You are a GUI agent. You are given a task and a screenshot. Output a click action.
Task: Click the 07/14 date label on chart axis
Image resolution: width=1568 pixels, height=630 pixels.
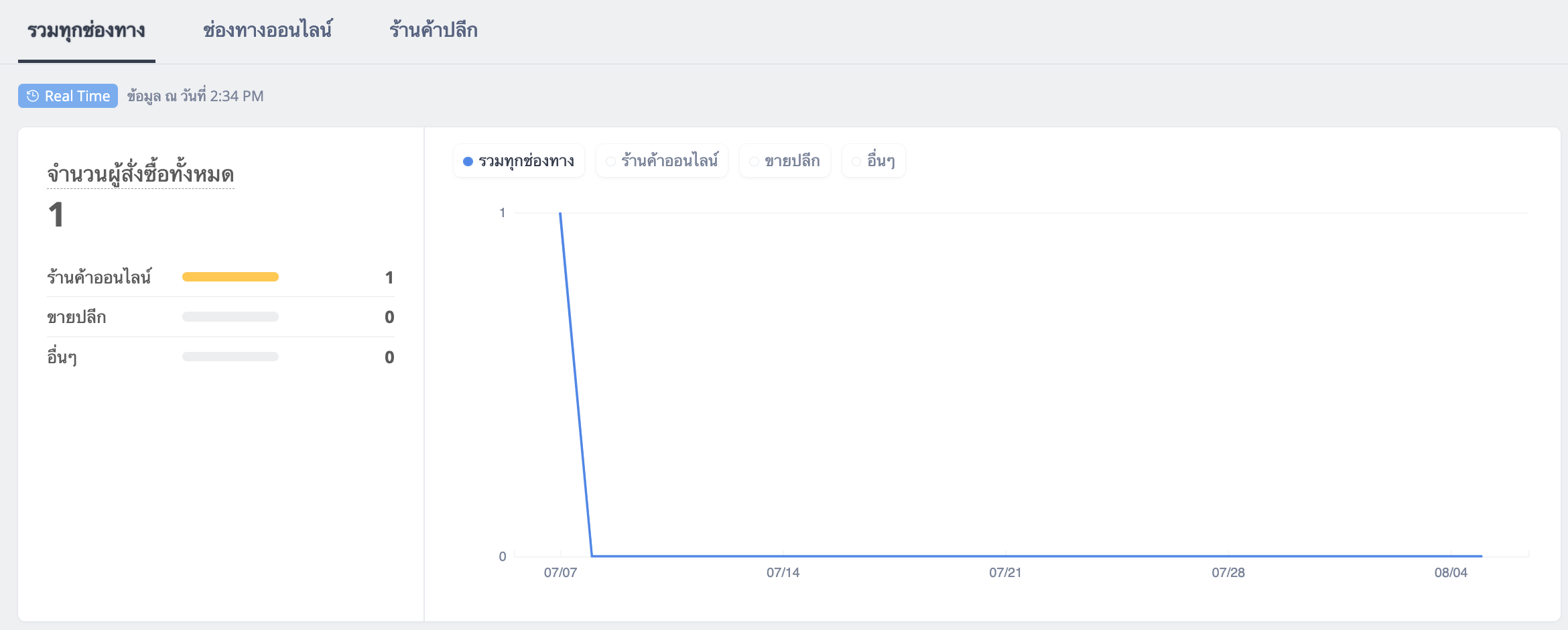783,573
